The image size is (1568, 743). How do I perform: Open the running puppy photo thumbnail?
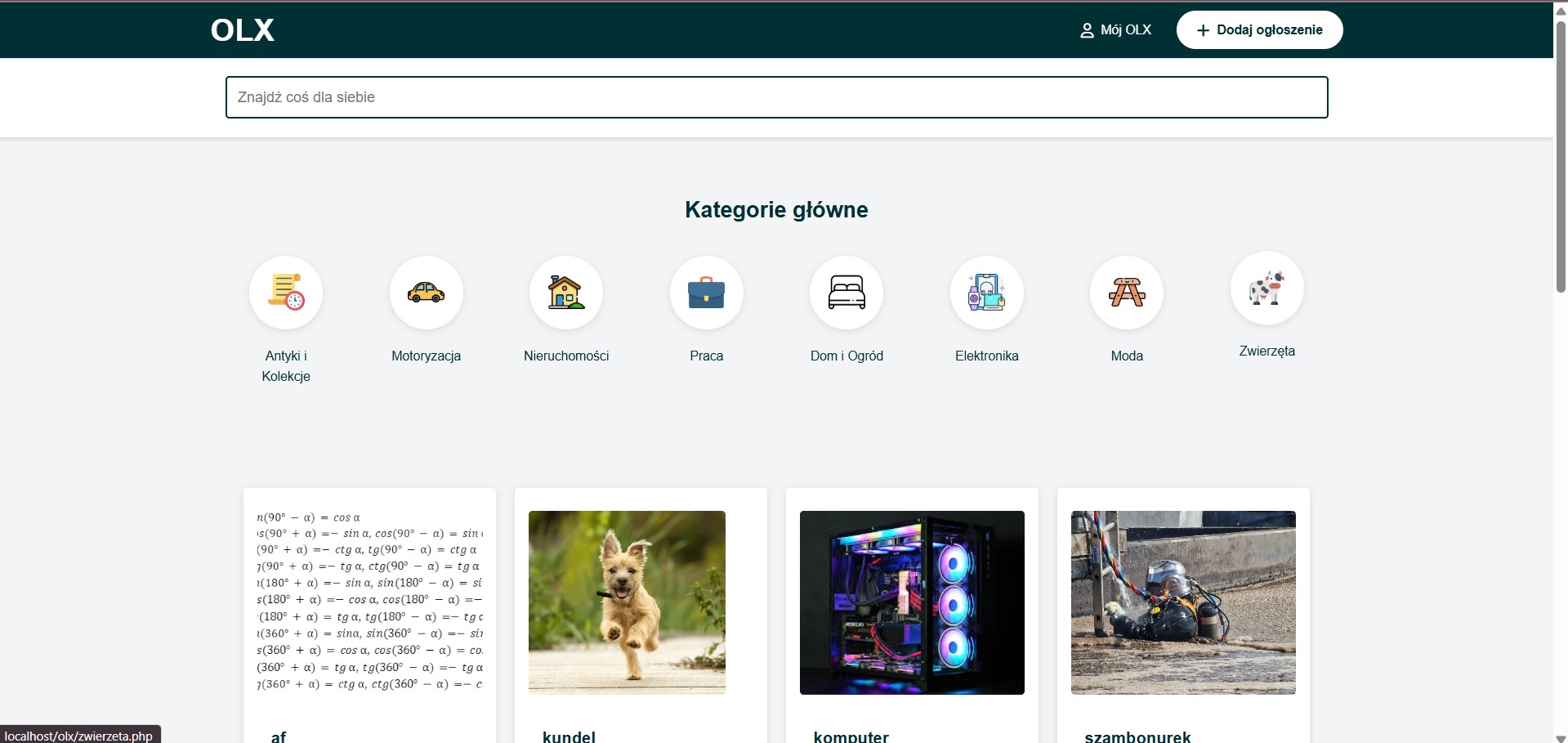[626, 602]
